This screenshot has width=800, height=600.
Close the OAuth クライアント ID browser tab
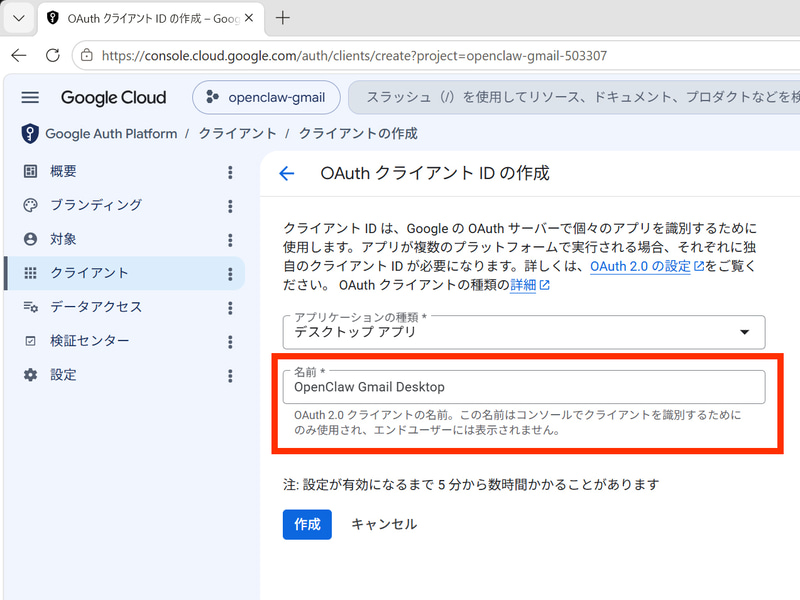tap(249, 18)
